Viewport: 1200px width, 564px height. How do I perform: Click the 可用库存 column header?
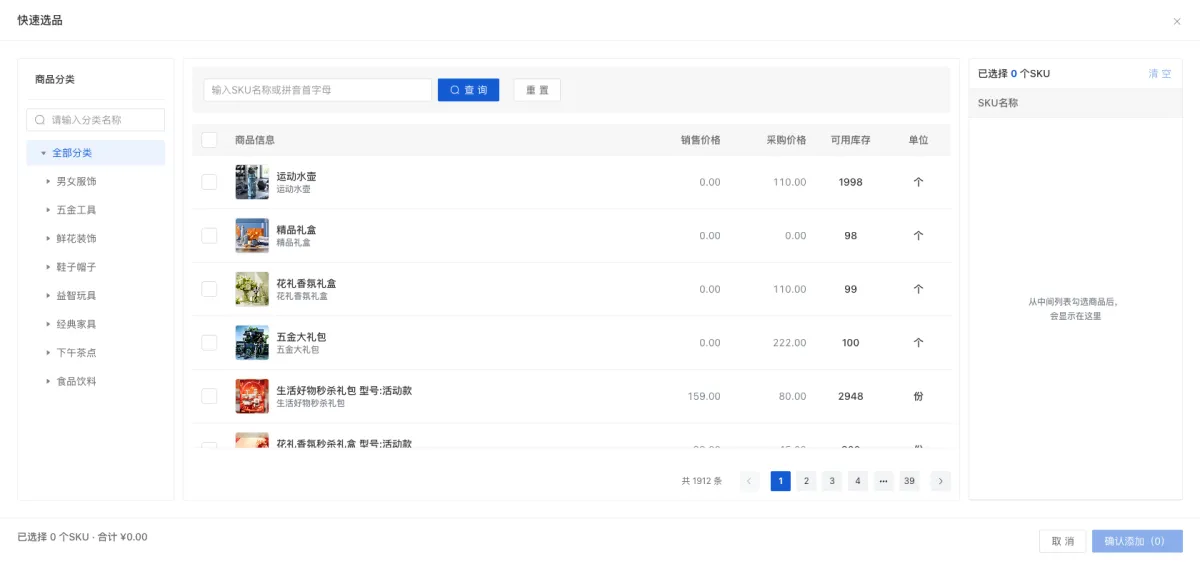tap(850, 140)
